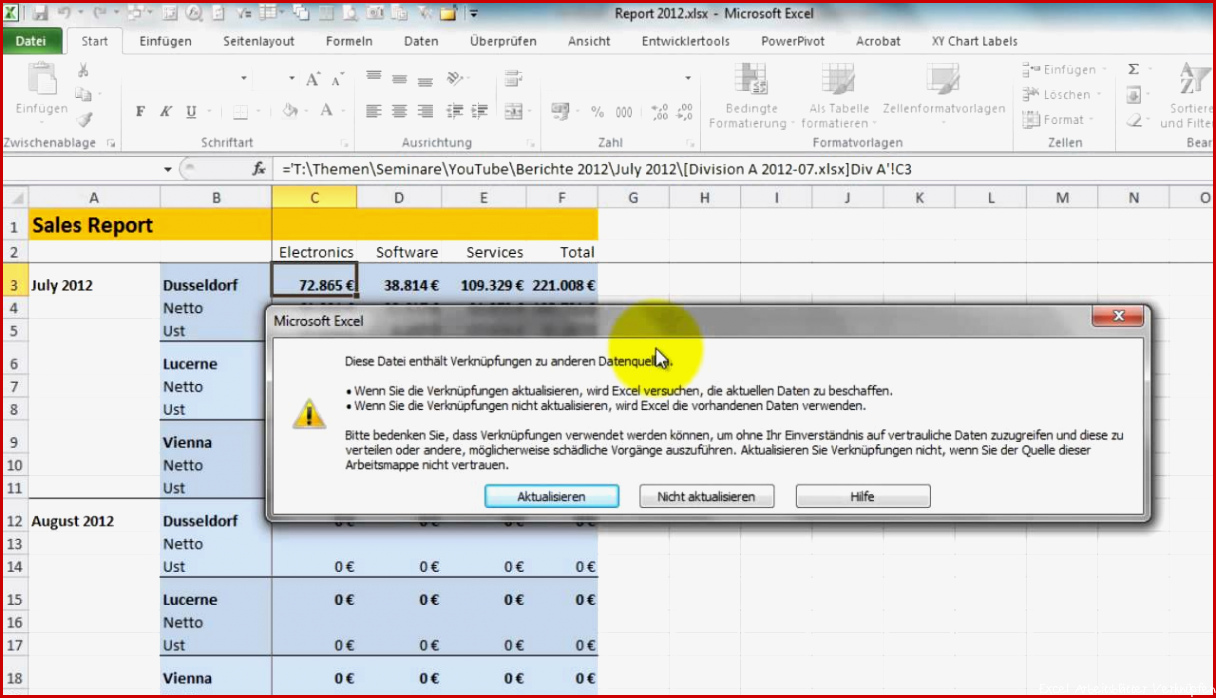Screen dimensions: 1216x698
Task: Click the Align text right icon
Action: pos(425,112)
